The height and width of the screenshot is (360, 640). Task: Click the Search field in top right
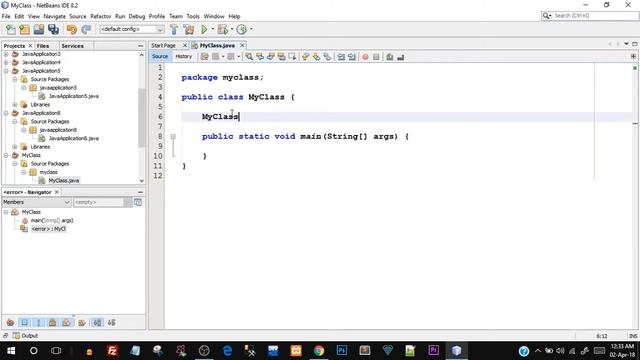[x=589, y=16]
